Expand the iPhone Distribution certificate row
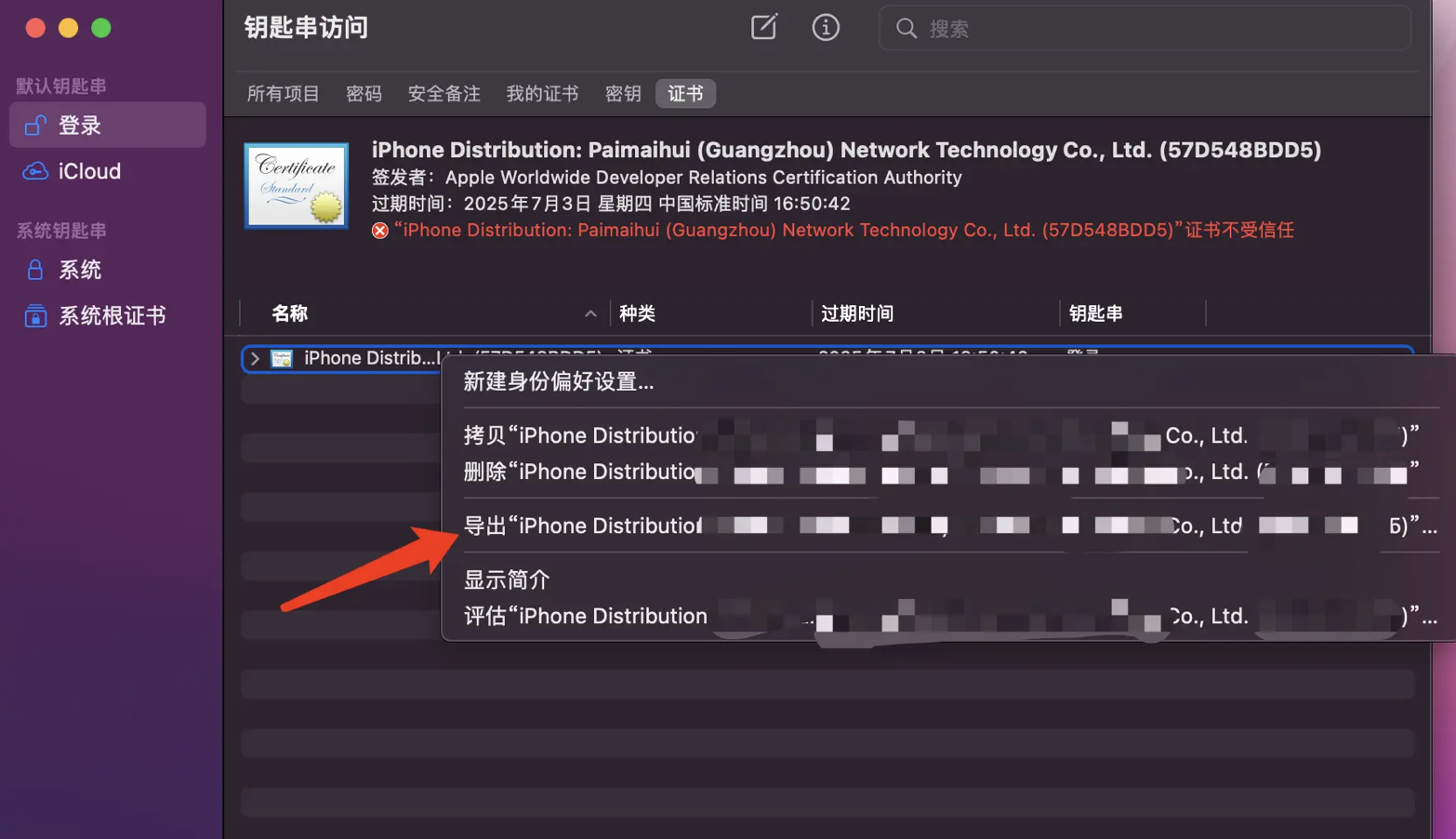The image size is (1456, 839). point(255,358)
